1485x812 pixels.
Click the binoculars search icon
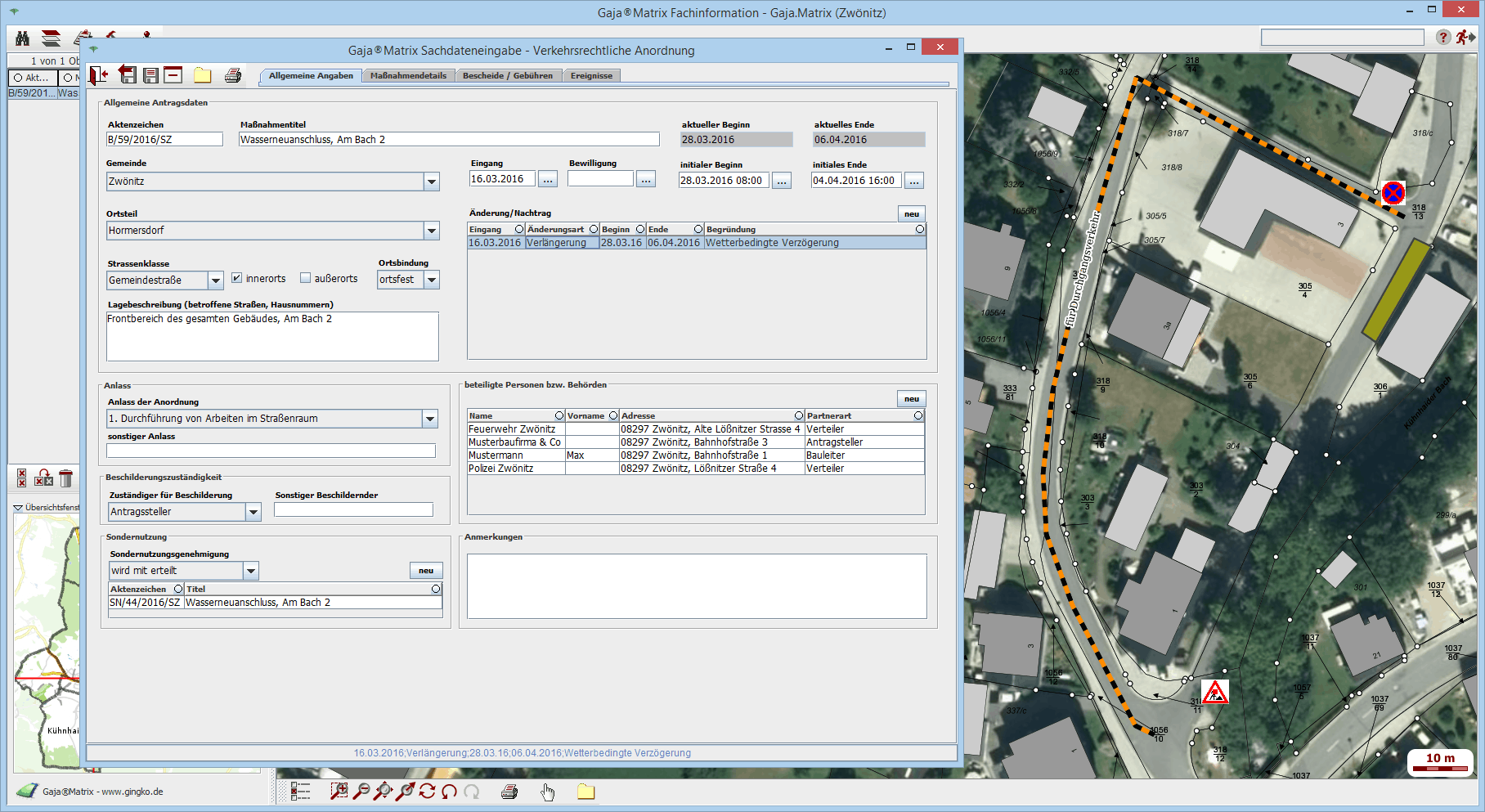tap(23, 38)
